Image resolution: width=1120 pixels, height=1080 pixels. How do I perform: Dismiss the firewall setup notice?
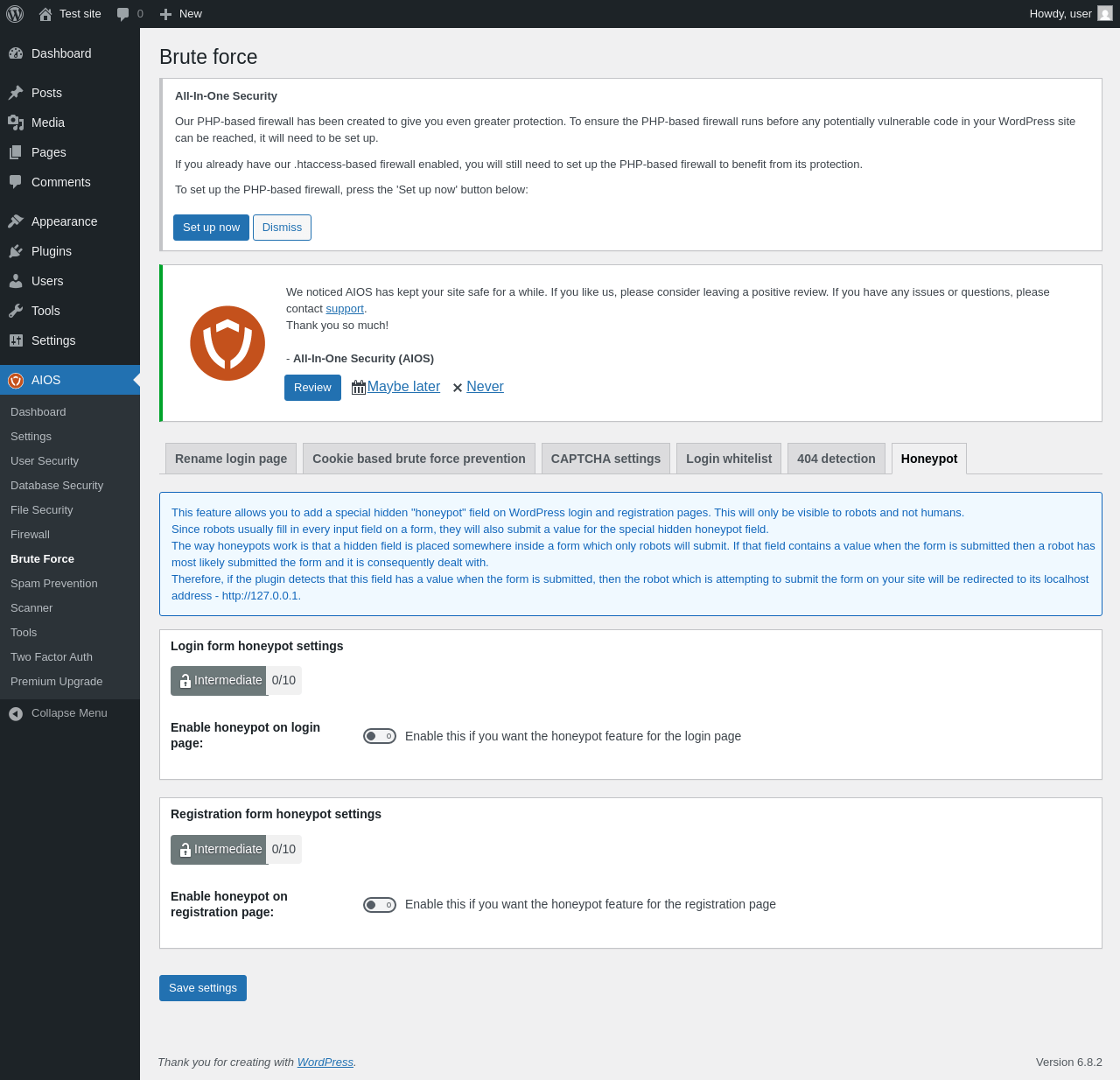coord(282,228)
